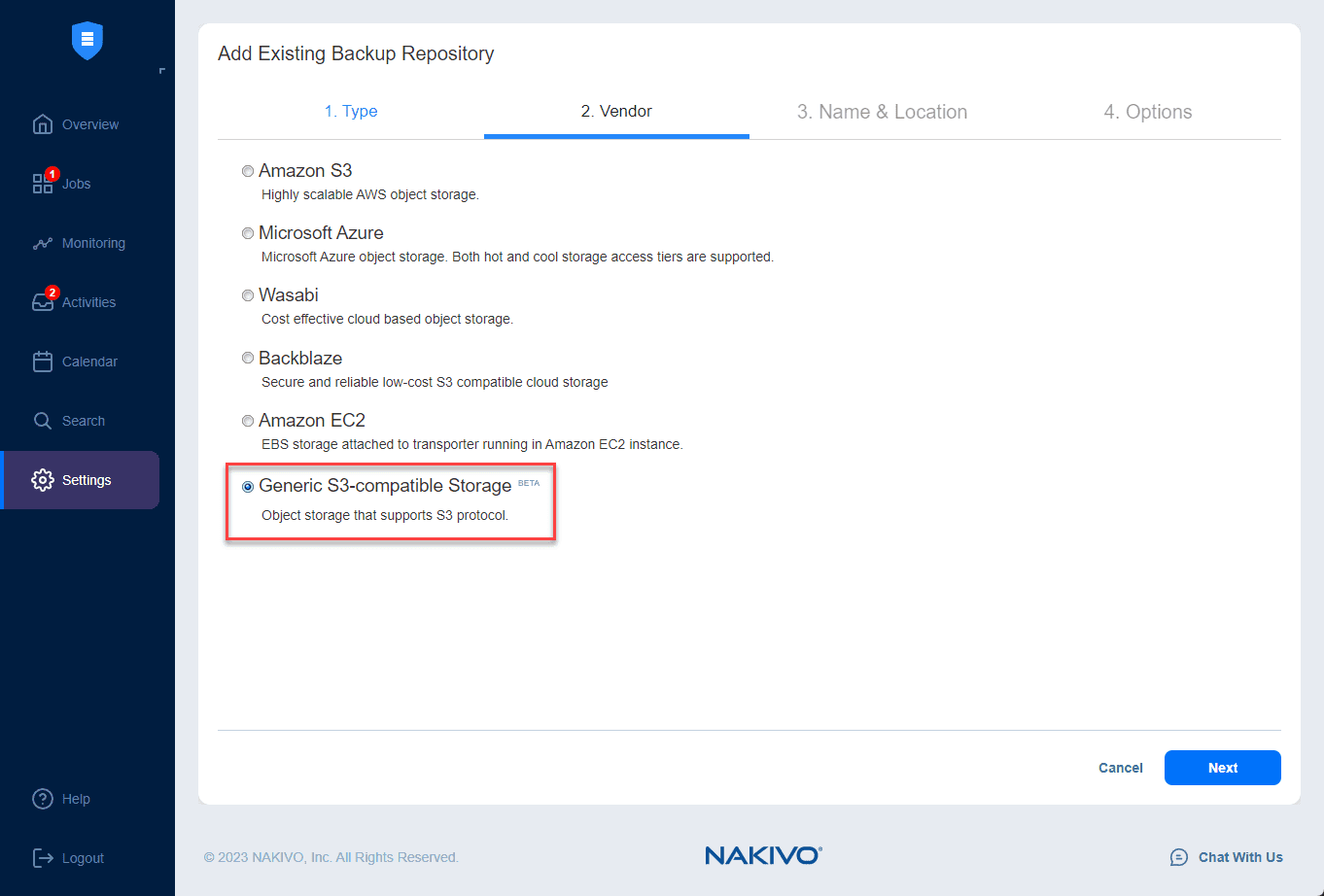The image size is (1324, 896).
Task: Switch to the Type tab
Action: pyautogui.click(x=351, y=111)
